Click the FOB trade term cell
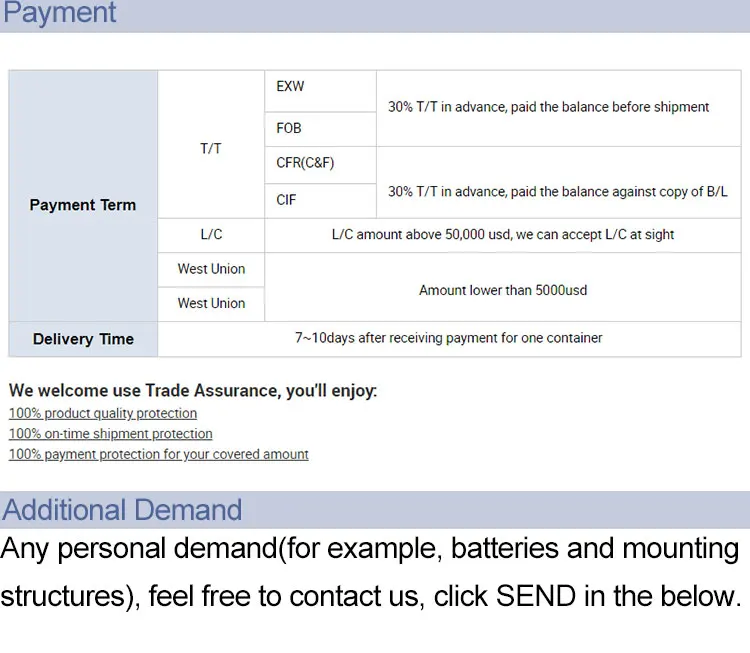Viewport: 750px width, 653px height. (289, 128)
